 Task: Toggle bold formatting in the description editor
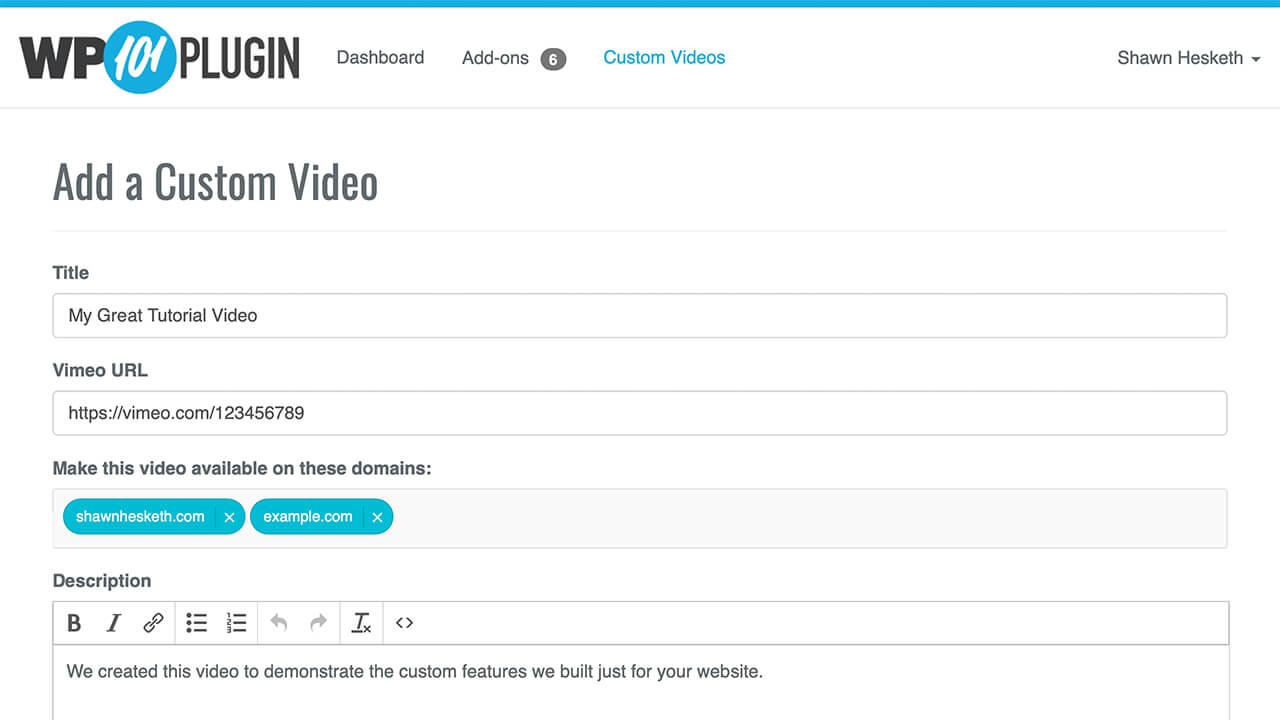(x=74, y=623)
